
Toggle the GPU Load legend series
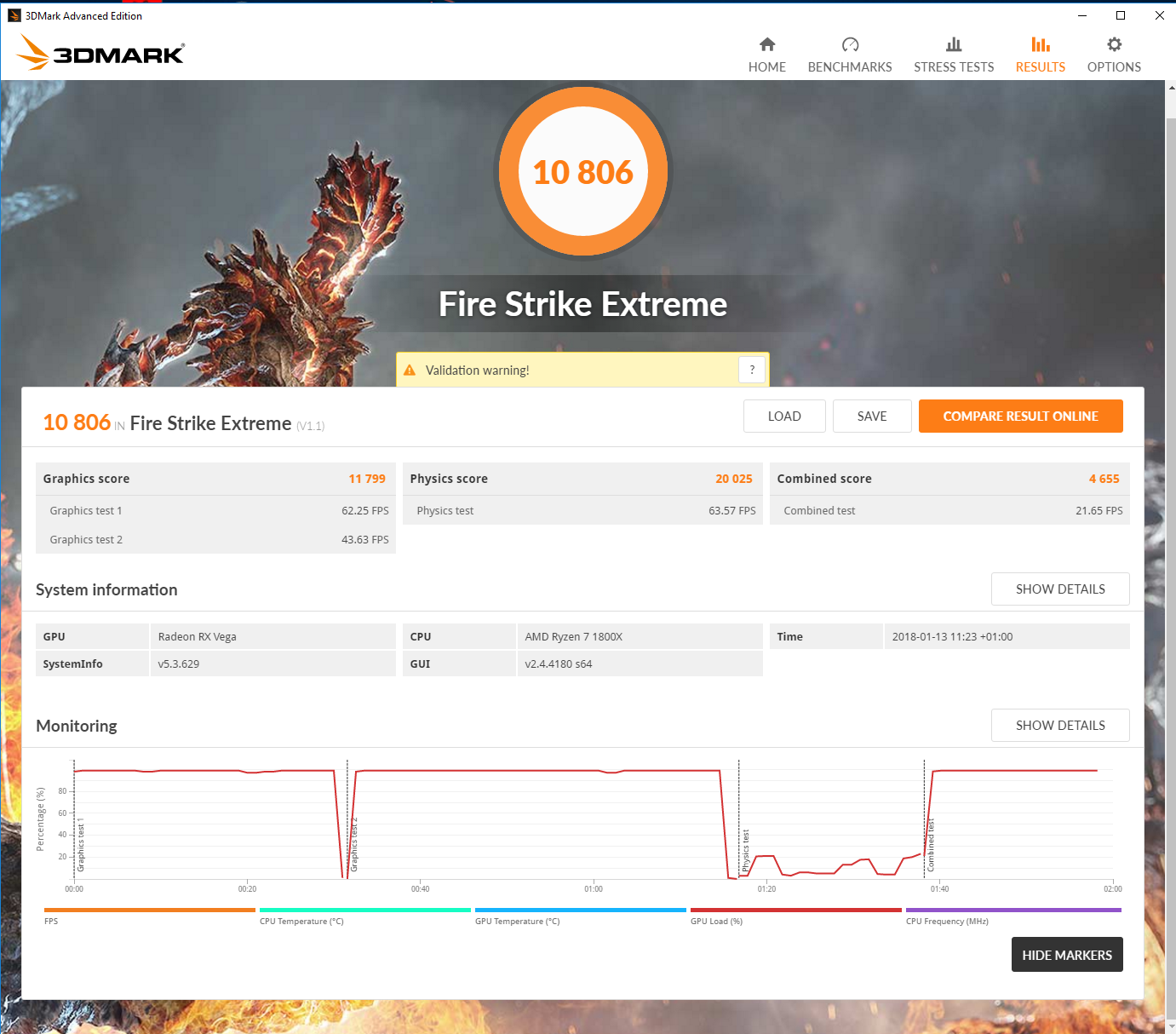795,916
